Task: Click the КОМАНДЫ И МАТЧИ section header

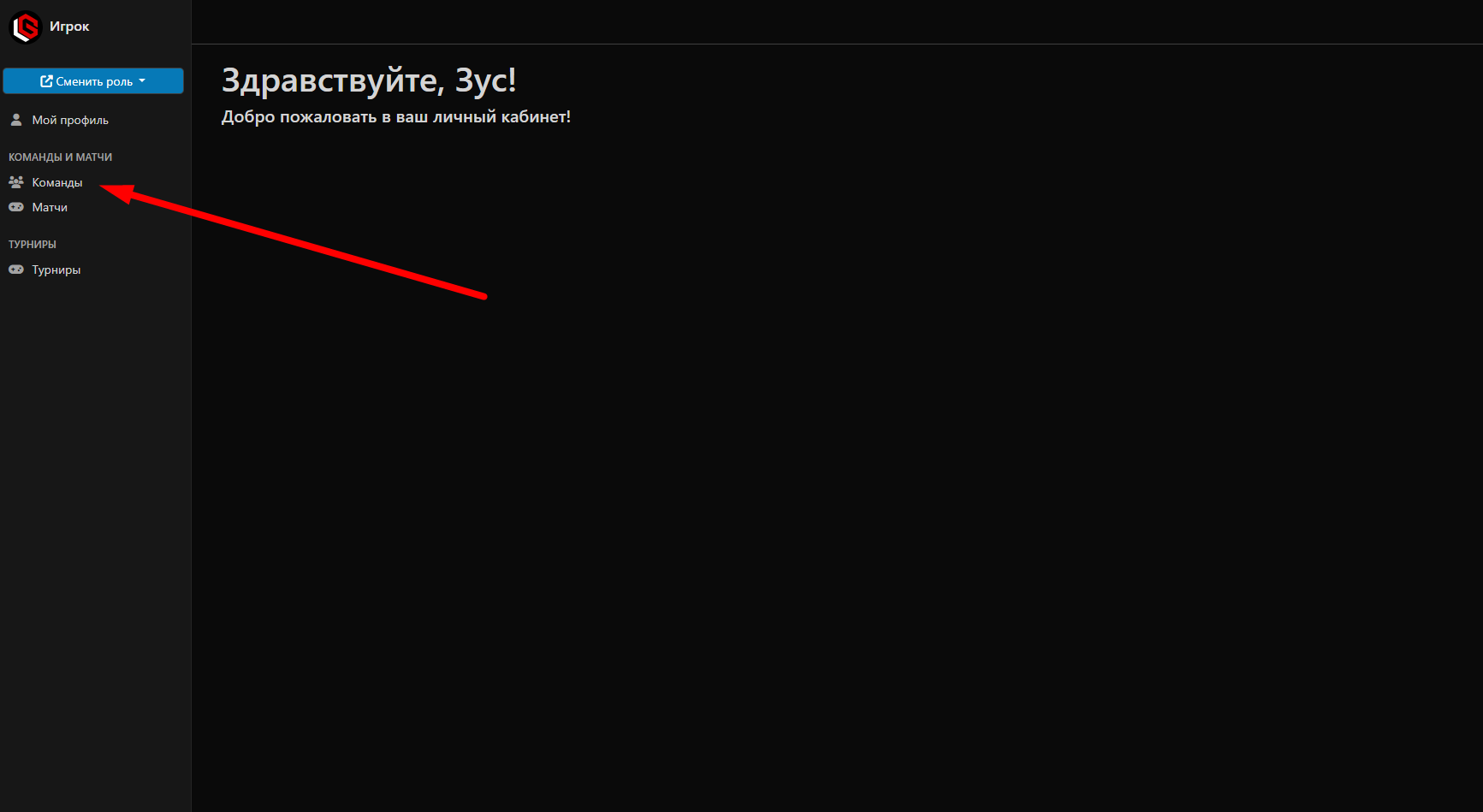Action: (60, 157)
